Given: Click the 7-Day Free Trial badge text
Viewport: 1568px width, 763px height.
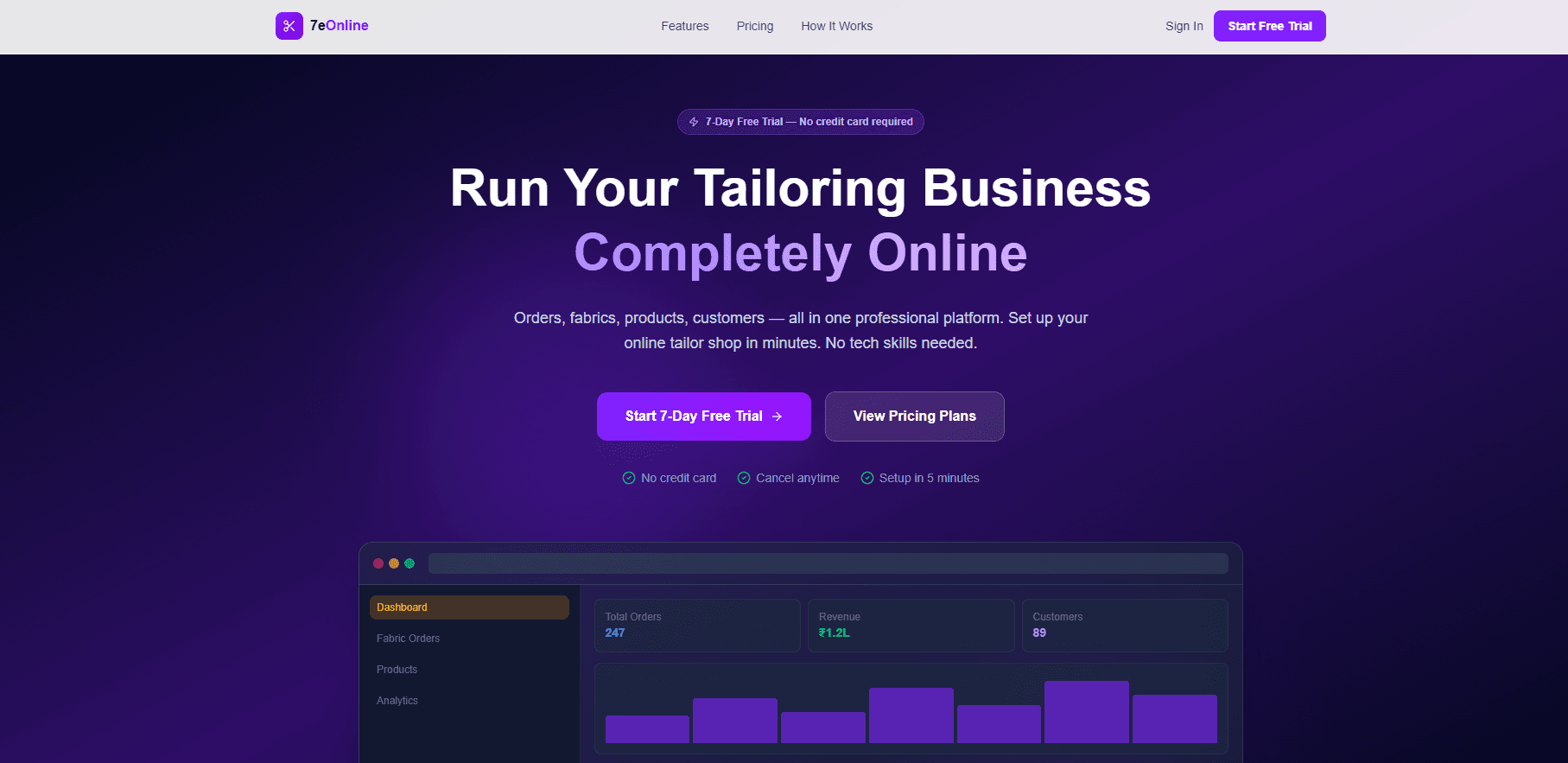Looking at the screenshot, I should coord(809,122).
